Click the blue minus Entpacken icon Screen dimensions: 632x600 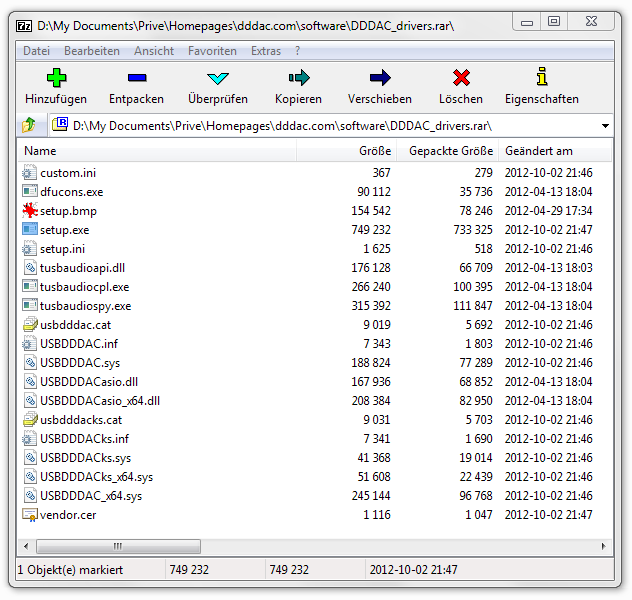[x=137, y=78]
